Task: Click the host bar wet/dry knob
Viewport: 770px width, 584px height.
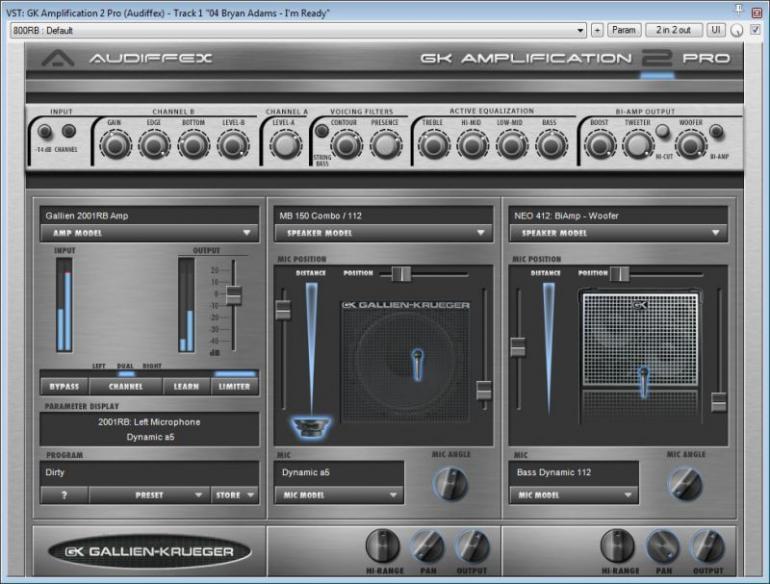Action: tap(737, 30)
